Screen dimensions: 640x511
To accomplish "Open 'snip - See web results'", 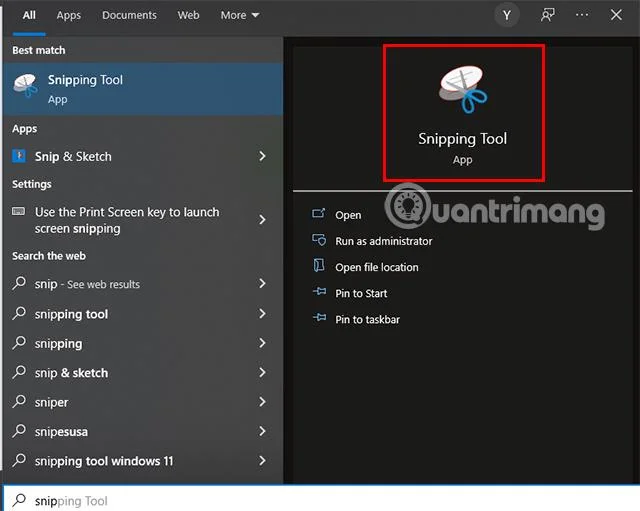I will 143,284.
